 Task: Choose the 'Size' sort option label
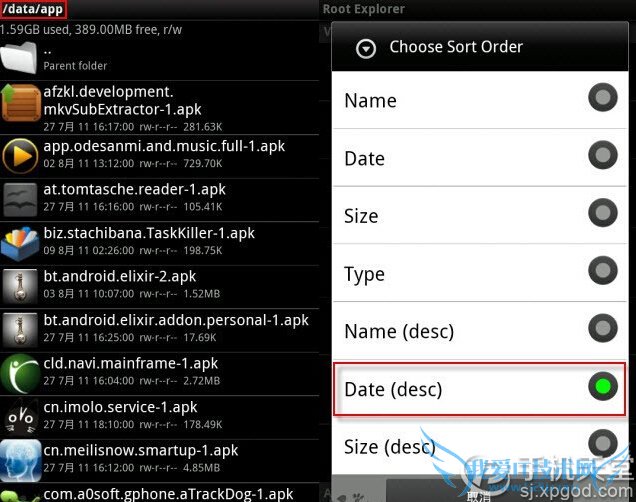pyautogui.click(x=361, y=216)
